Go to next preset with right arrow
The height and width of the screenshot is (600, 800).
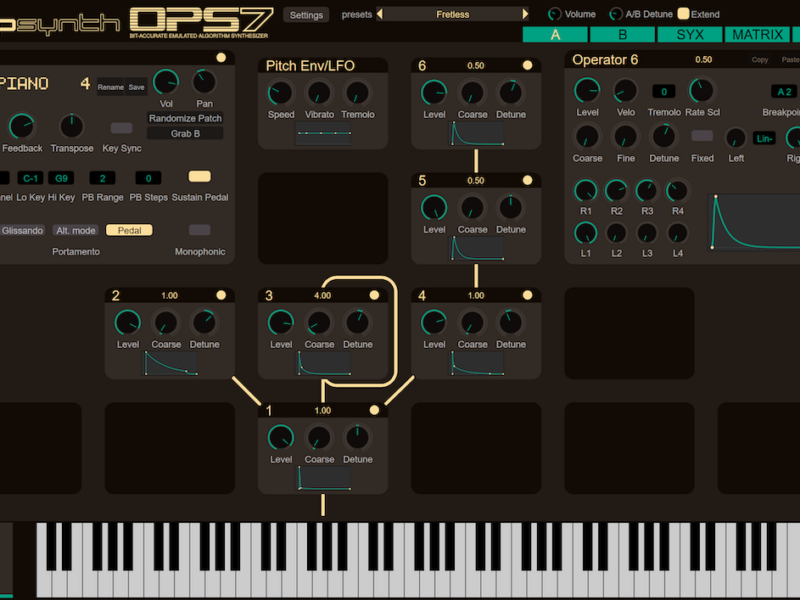click(x=526, y=14)
